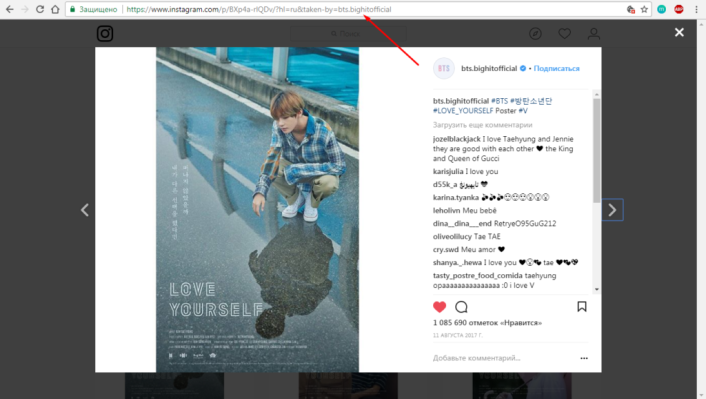Click the green secure padlock icon
Screen dimensions: 706x399
pos(72,9)
